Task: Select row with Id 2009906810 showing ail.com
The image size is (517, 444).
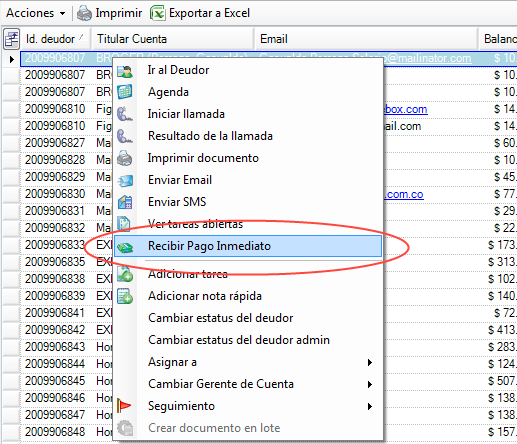Action: 55,126
